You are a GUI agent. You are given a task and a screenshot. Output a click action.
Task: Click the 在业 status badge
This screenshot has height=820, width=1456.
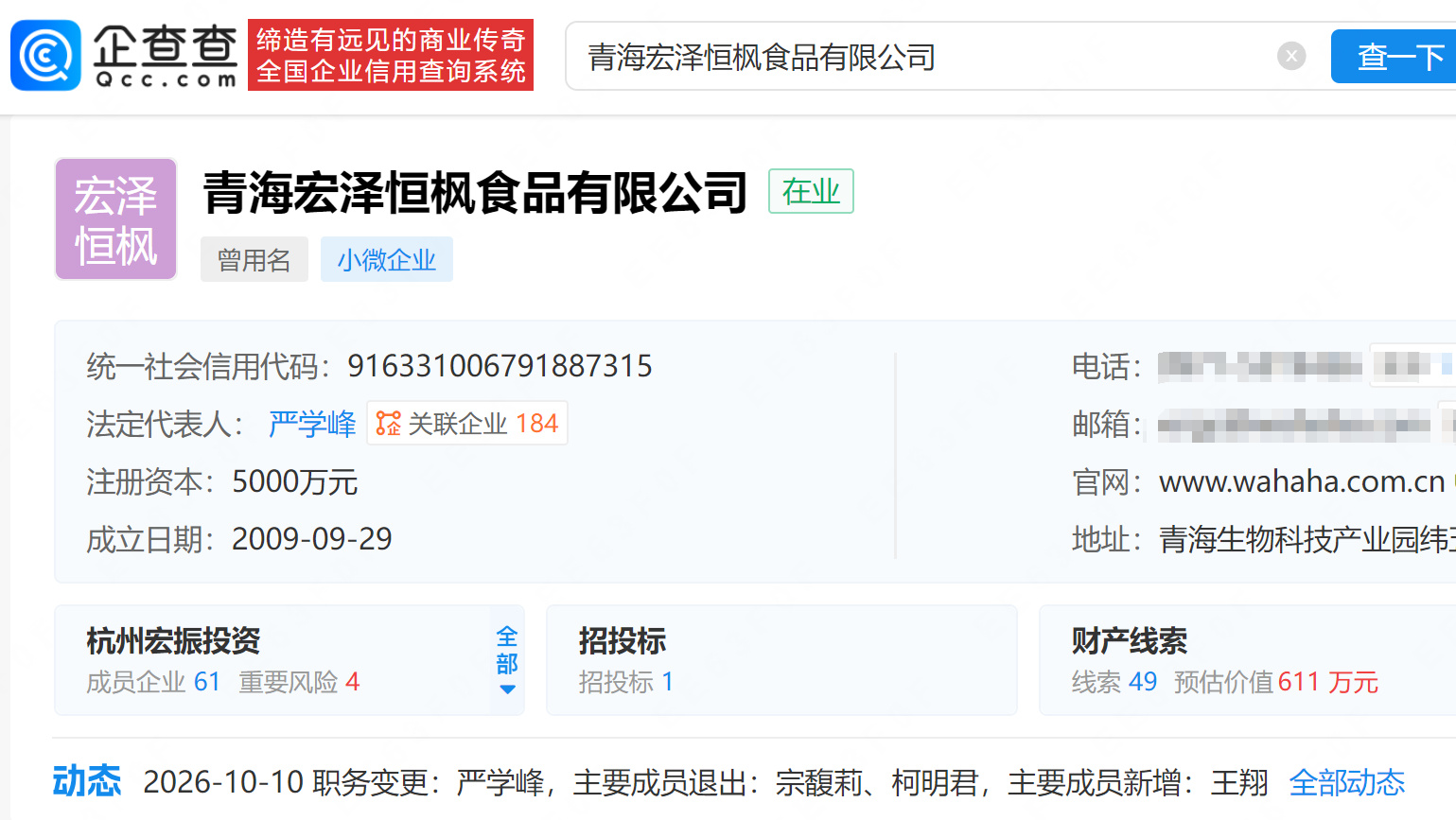(x=811, y=191)
